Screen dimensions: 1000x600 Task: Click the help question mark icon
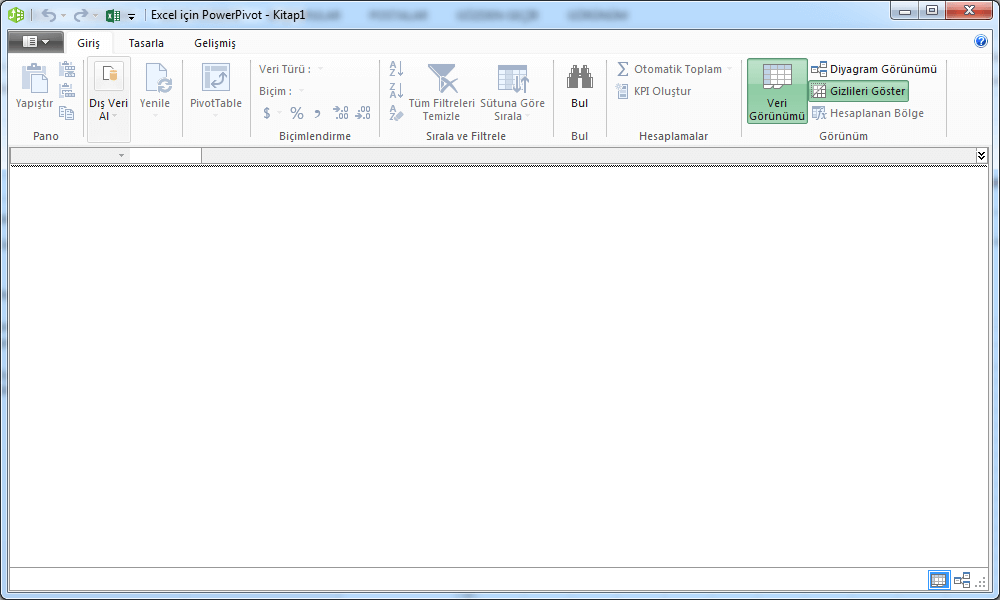tap(981, 41)
